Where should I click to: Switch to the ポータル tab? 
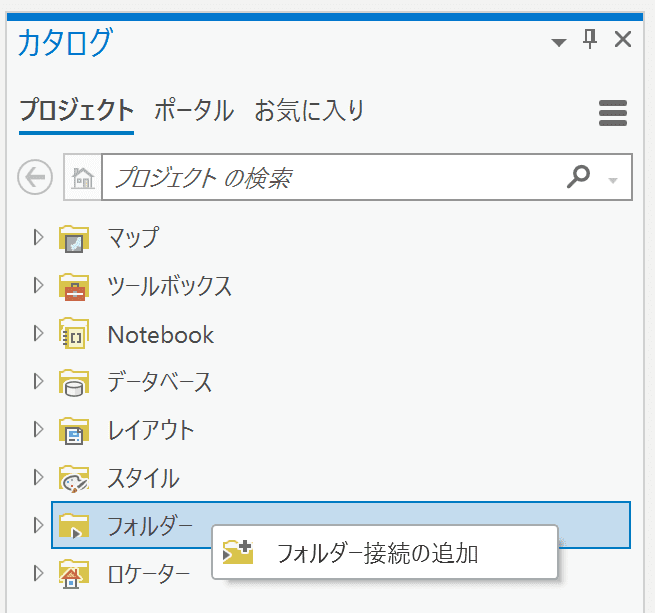[x=194, y=111]
